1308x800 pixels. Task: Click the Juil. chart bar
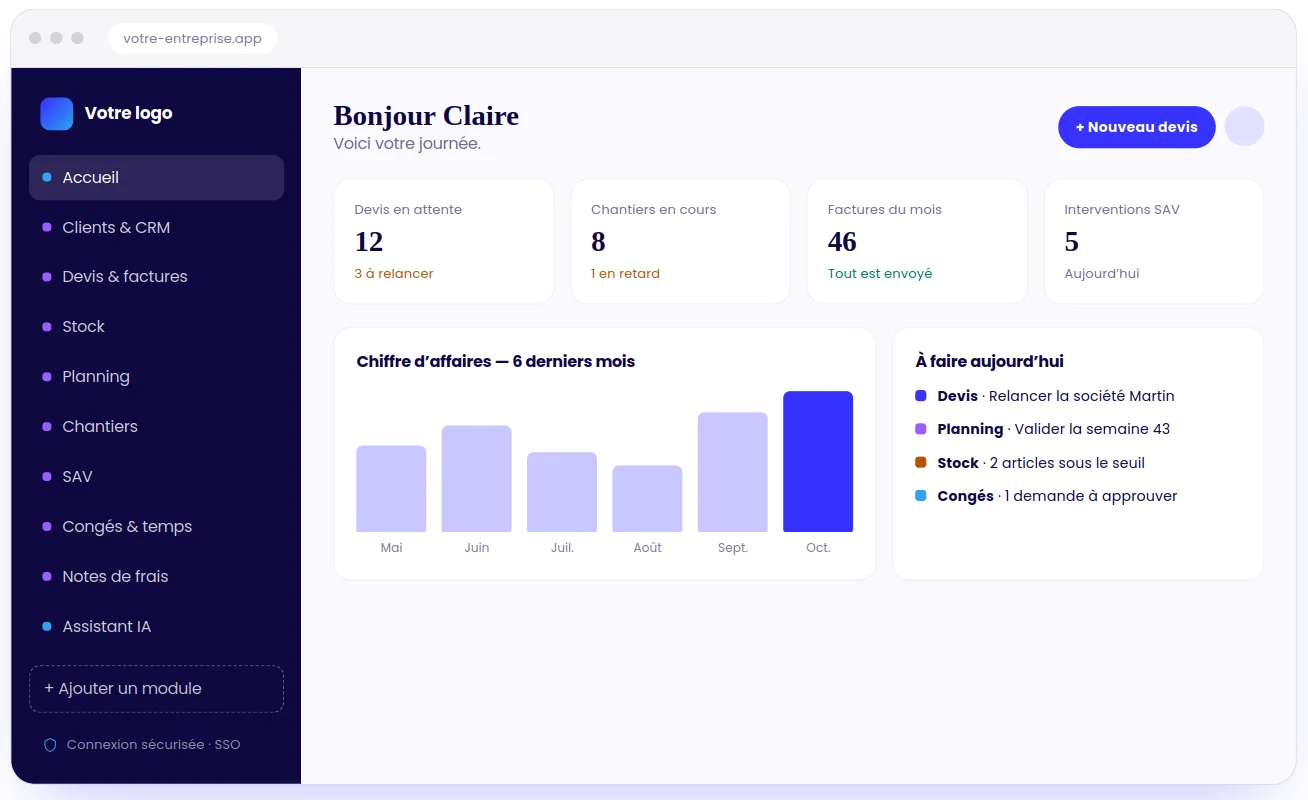click(562, 492)
